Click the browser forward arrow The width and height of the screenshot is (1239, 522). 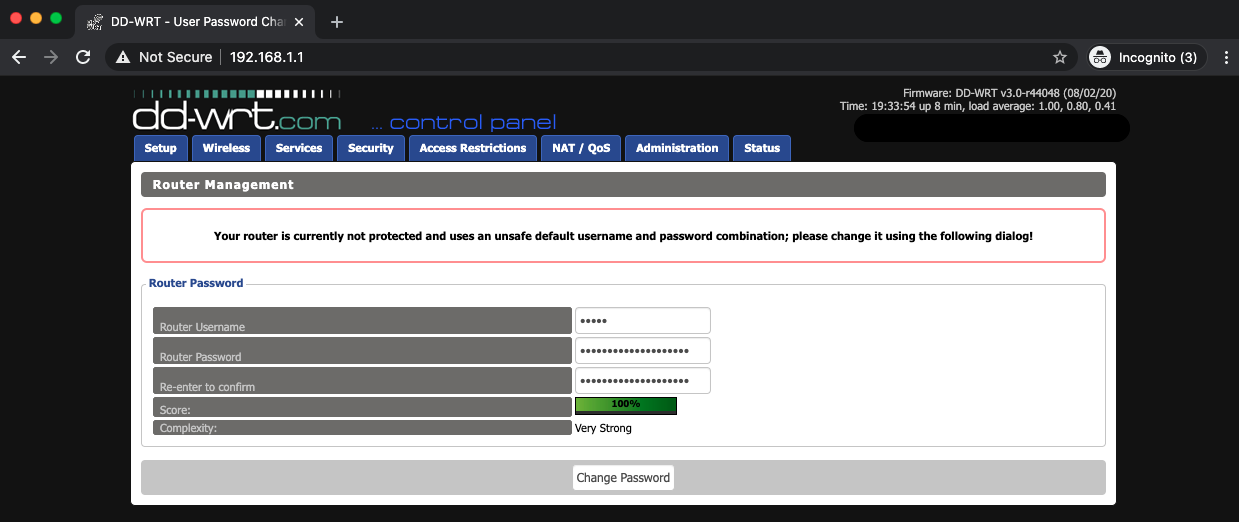coord(51,57)
